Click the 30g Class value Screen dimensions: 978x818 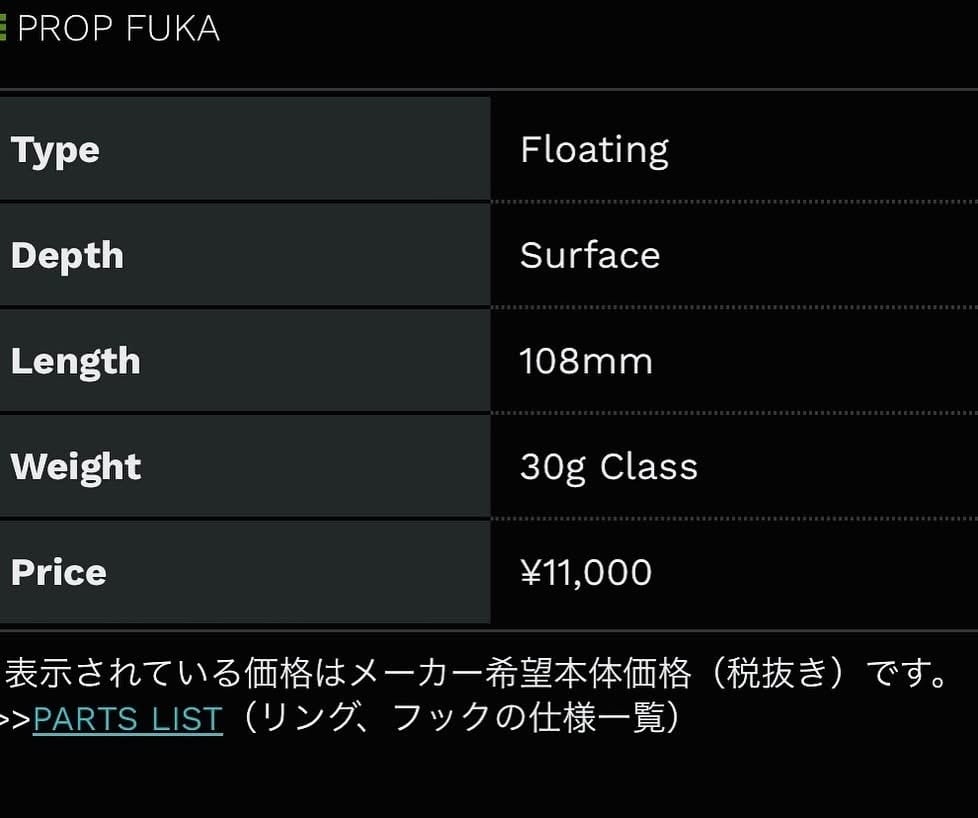click(x=608, y=467)
